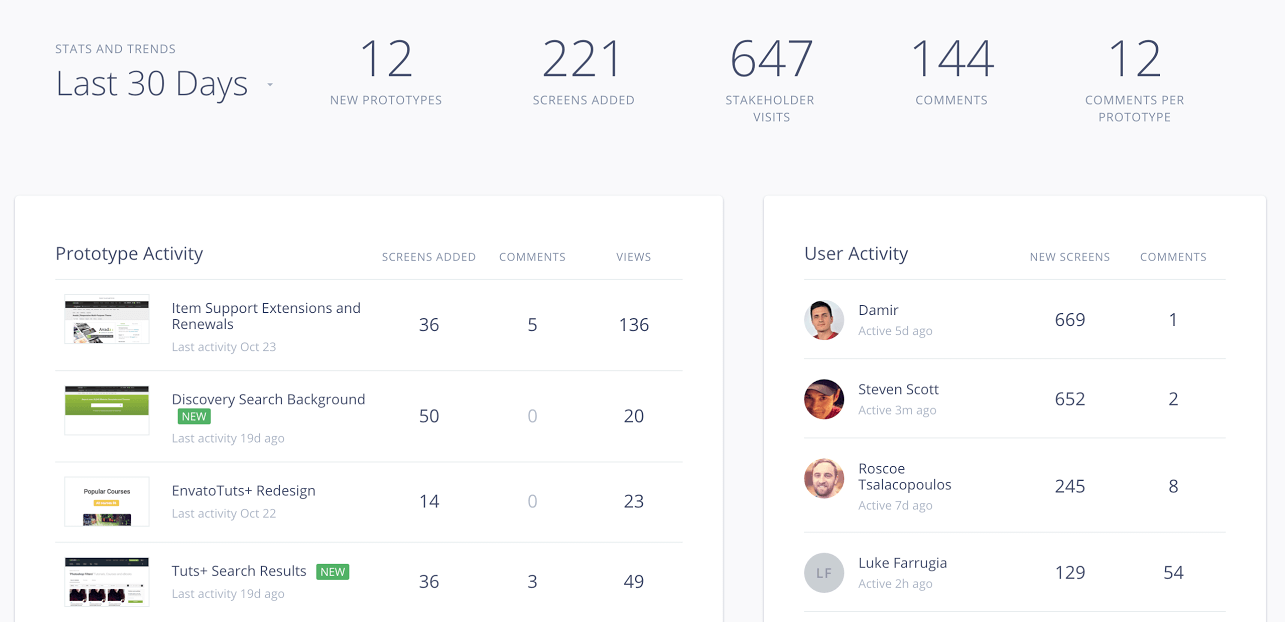1285x622 pixels.
Task: Select the Steven Scott user name
Action: coord(898,389)
